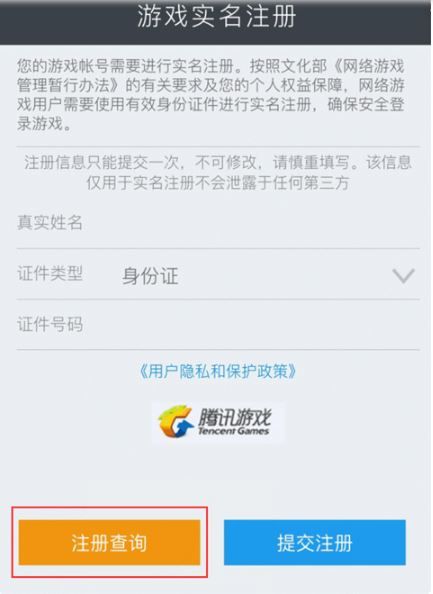Screen dimensions: 433x594
Task: Click the 腾讯游戏 logo text
Action: point(234,417)
